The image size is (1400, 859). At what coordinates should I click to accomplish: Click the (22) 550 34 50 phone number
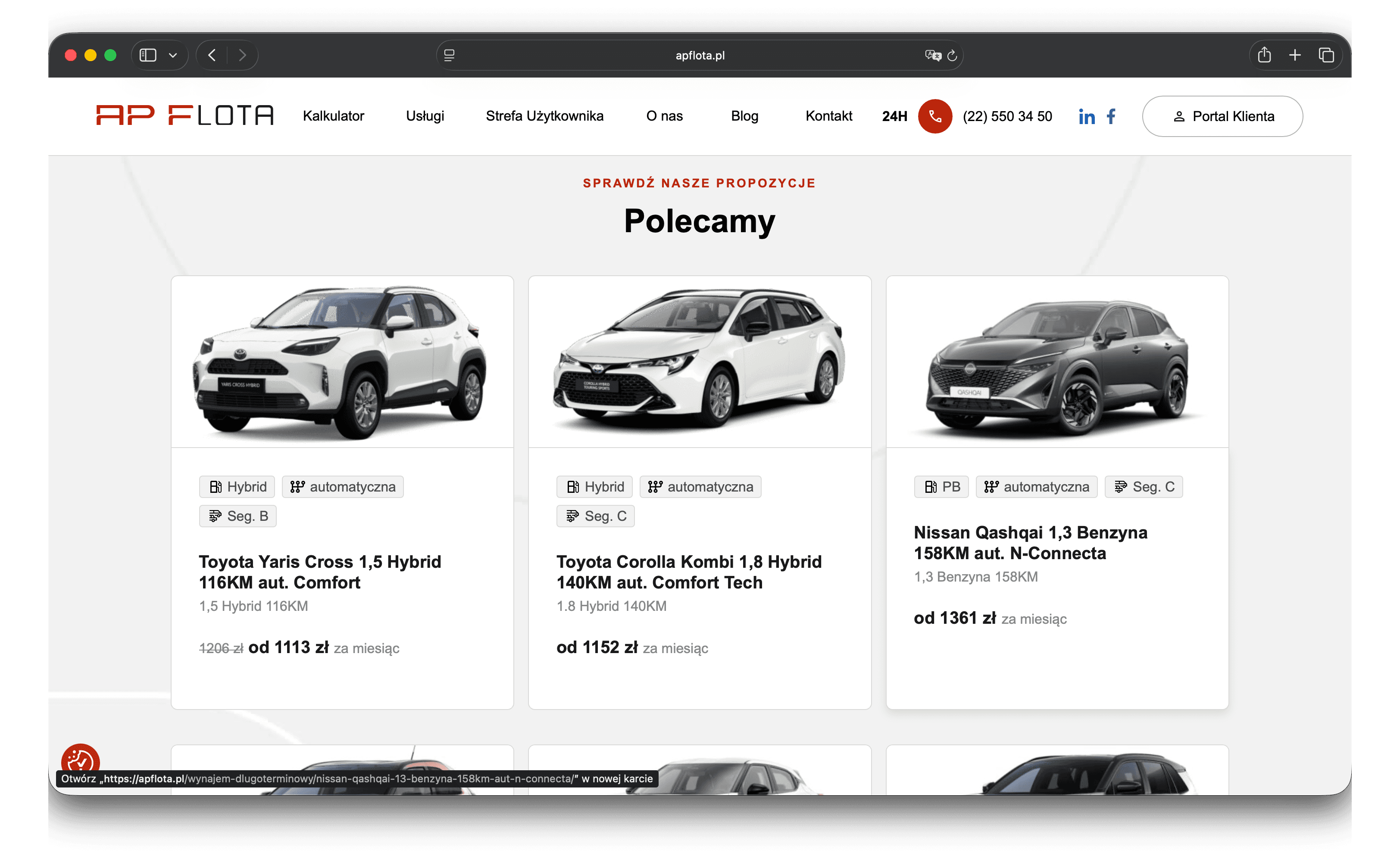pyautogui.click(x=1007, y=116)
